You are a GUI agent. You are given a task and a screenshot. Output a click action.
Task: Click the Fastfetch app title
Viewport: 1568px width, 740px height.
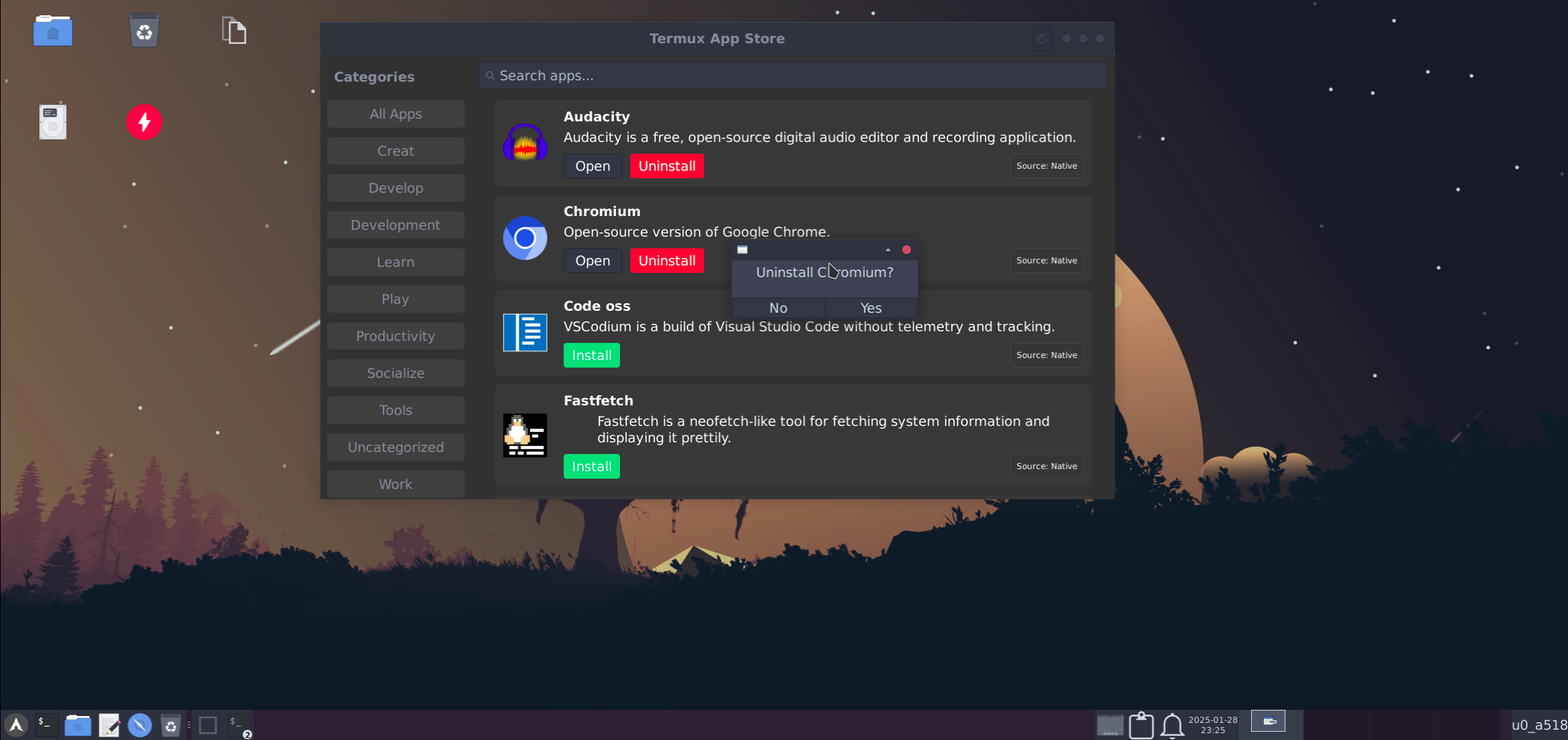tap(599, 401)
